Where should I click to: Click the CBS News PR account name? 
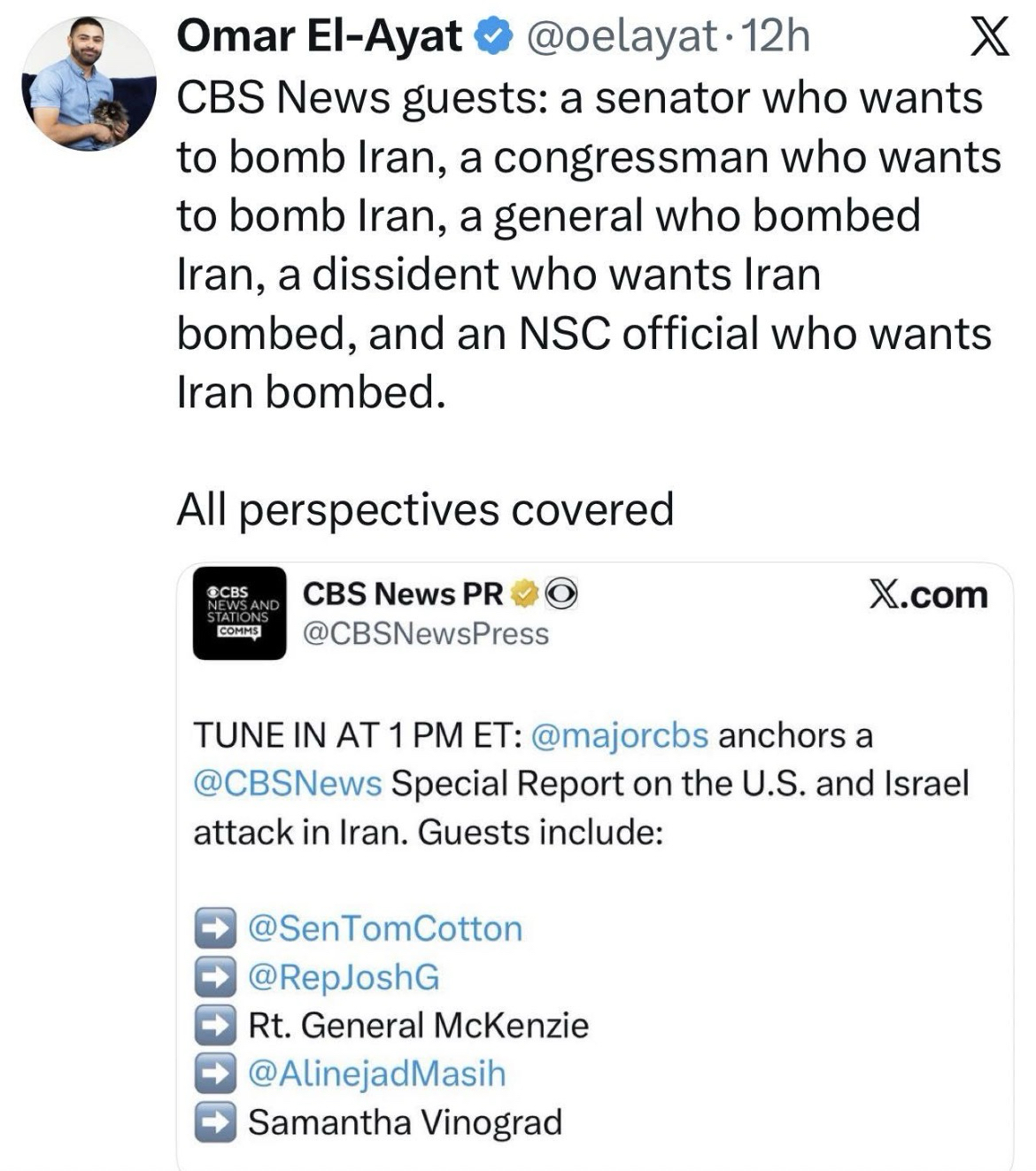[403, 593]
